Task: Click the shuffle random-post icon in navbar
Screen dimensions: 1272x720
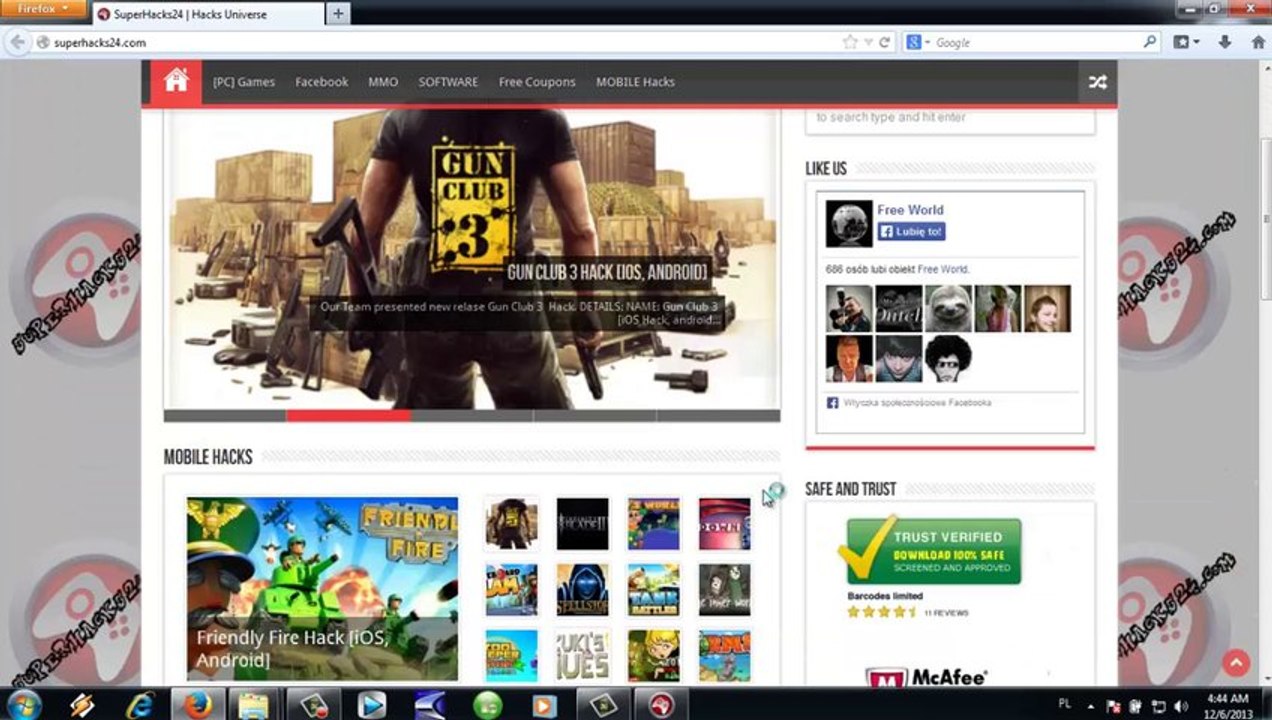Action: 1098,82
